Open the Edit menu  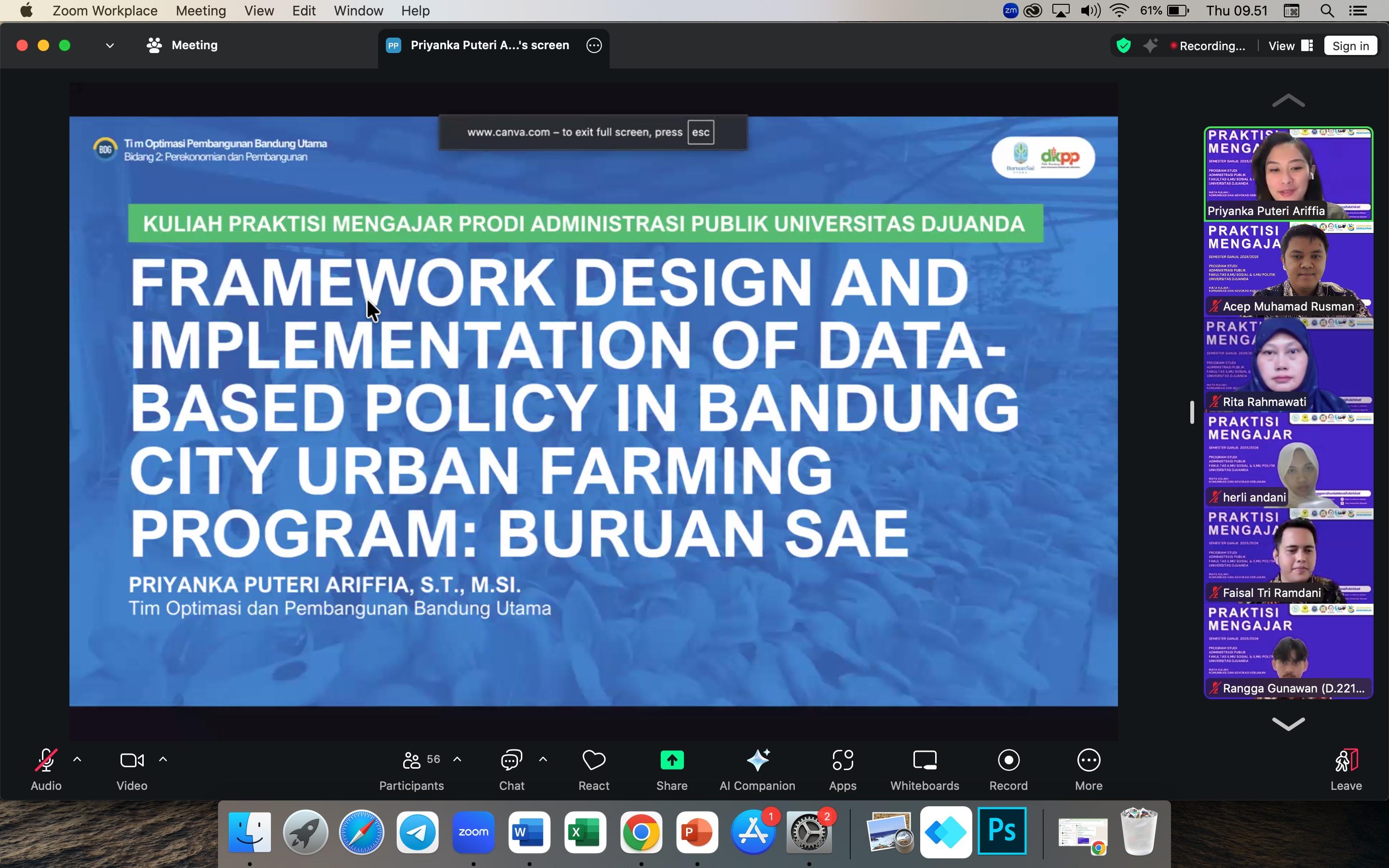[304, 11]
